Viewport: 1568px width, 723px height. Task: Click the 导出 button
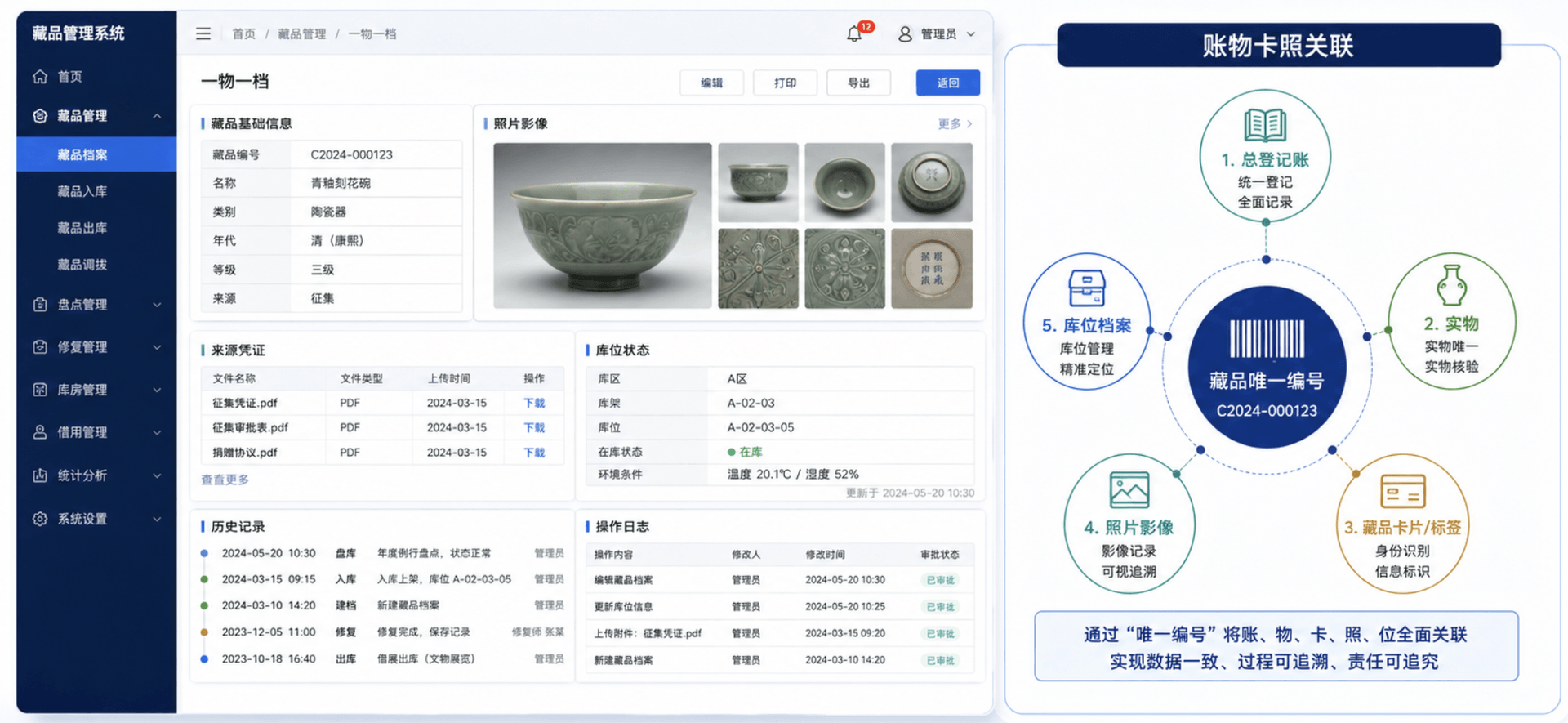pos(858,83)
